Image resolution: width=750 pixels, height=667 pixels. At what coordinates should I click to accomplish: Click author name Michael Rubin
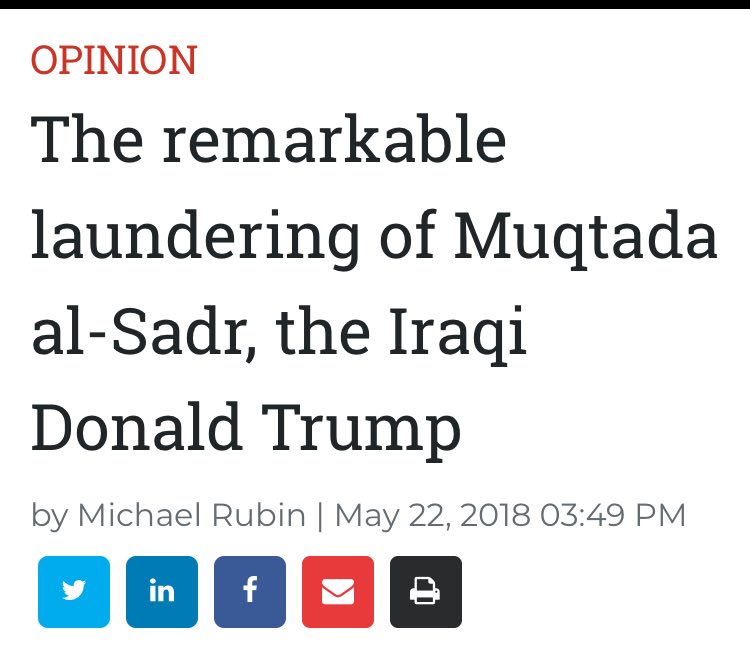click(191, 515)
